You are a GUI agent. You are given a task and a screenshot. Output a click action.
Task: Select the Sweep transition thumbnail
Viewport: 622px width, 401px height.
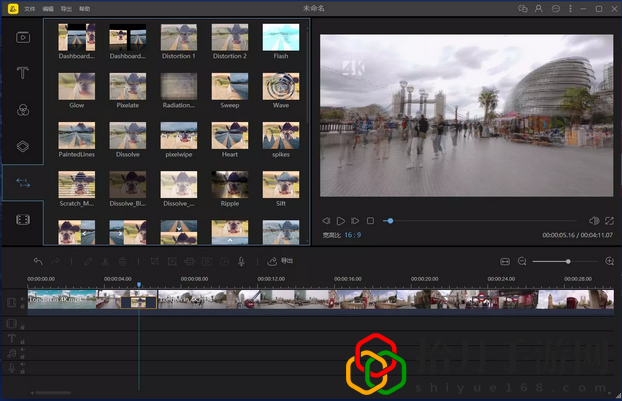point(230,86)
